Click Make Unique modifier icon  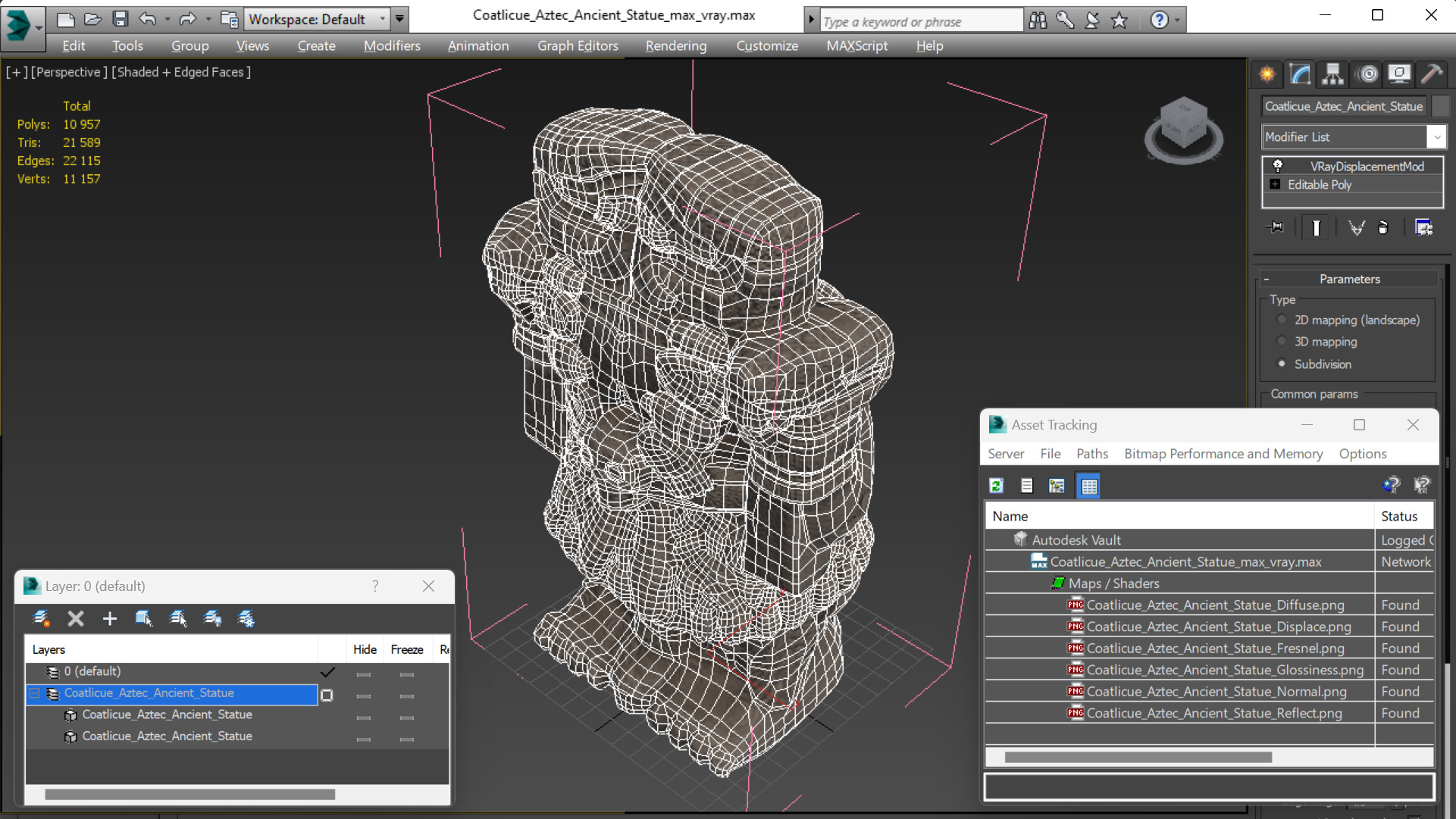(1357, 227)
